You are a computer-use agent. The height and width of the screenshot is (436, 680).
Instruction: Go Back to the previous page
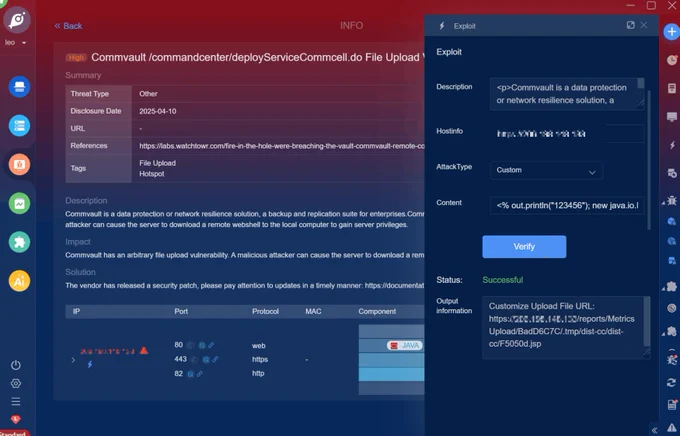pyautogui.click(x=68, y=26)
